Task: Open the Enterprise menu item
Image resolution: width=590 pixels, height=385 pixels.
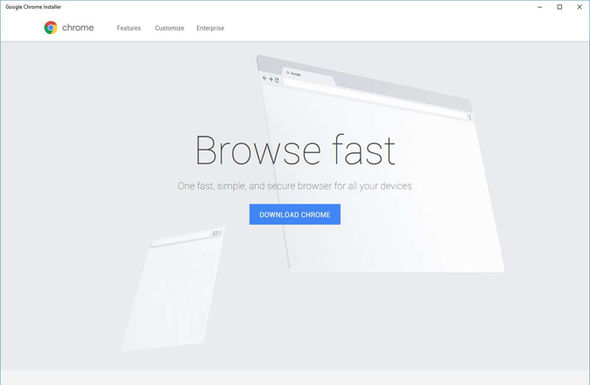Action: click(210, 28)
